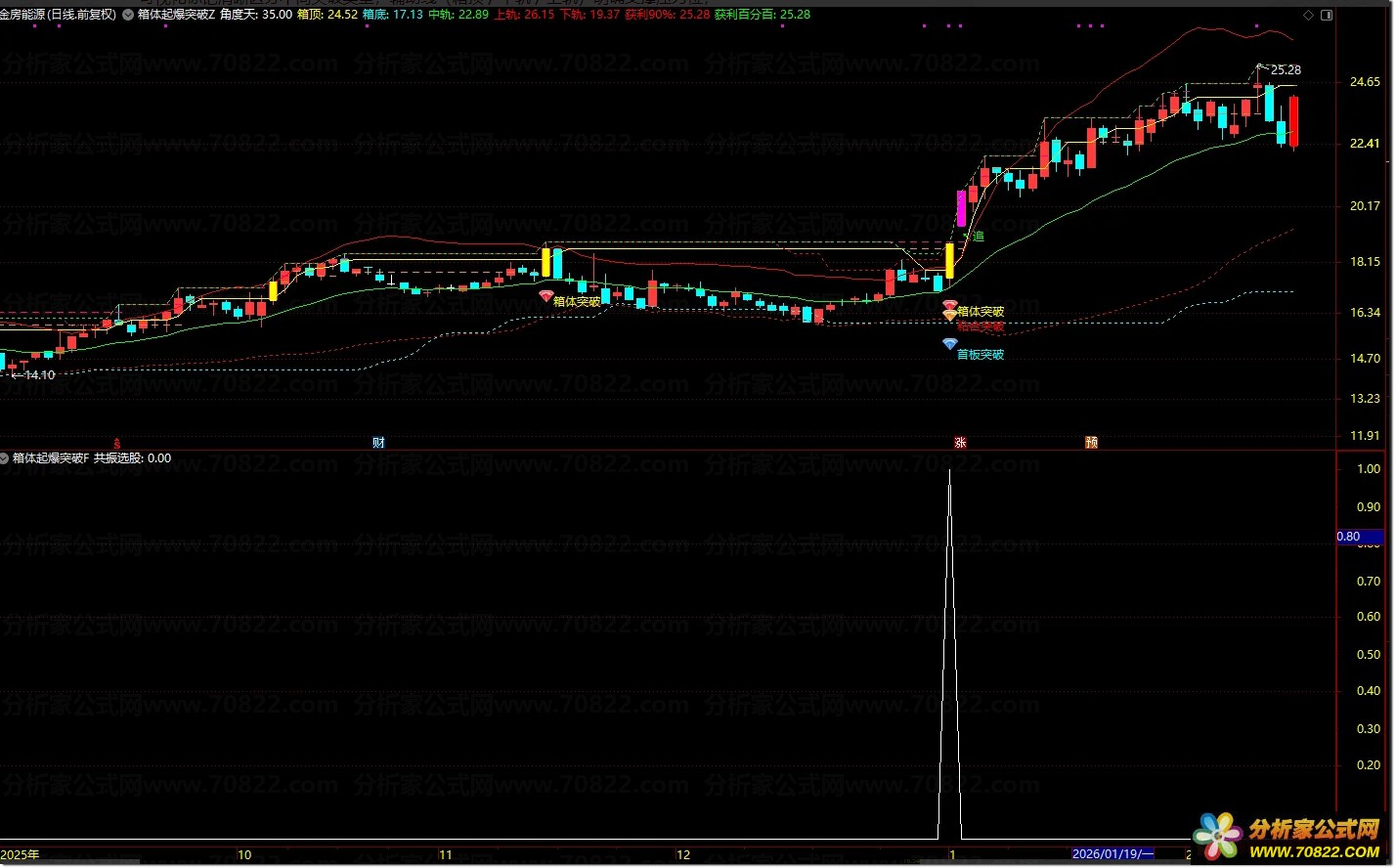Click the red diamond 箱体突破 icon in December
Screen dimensions: 1396x868
tap(546, 295)
